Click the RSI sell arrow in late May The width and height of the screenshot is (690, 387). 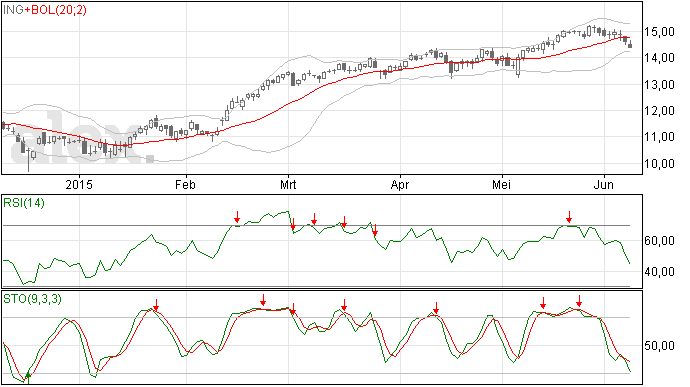pos(569,217)
